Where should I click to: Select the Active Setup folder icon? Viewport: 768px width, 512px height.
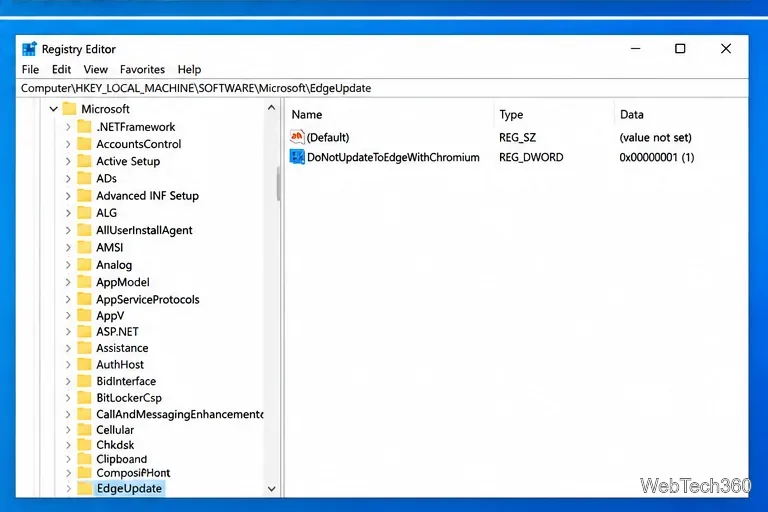click(x=84, y=161)
